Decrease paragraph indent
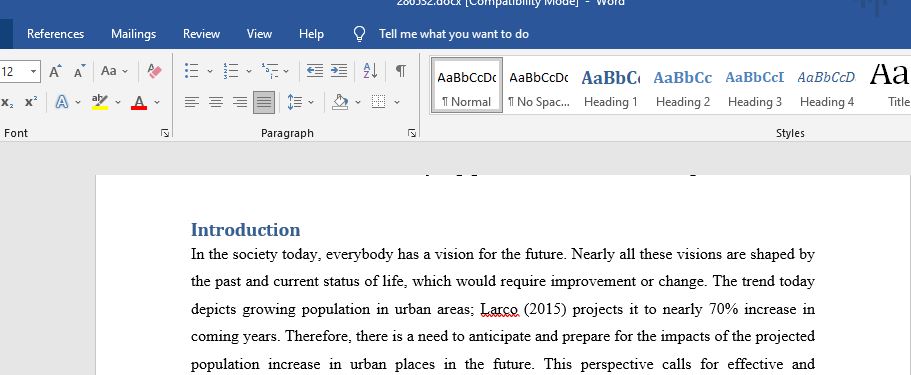 315,72
